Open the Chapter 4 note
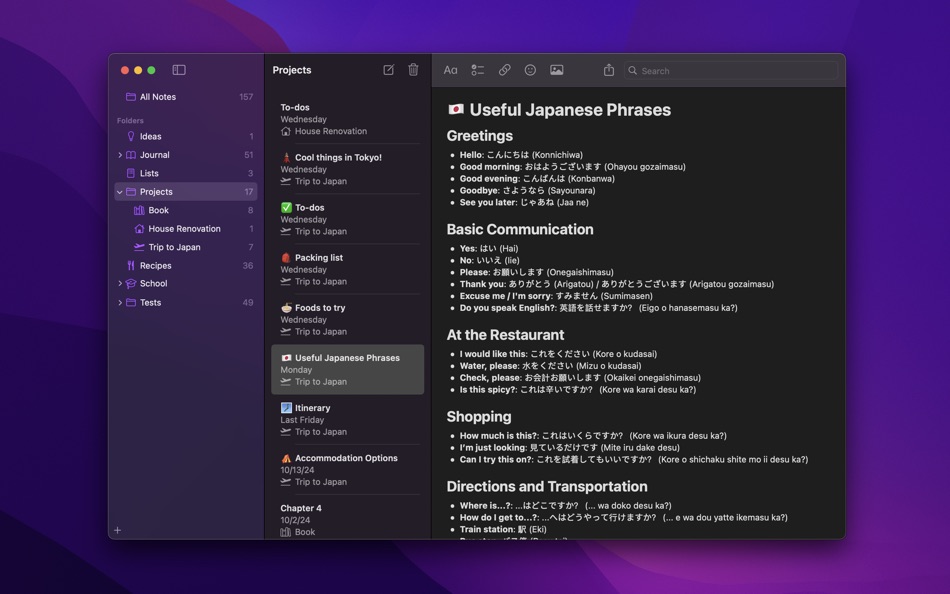Viewport: 950px width, 594px height. tap(348, 519)
